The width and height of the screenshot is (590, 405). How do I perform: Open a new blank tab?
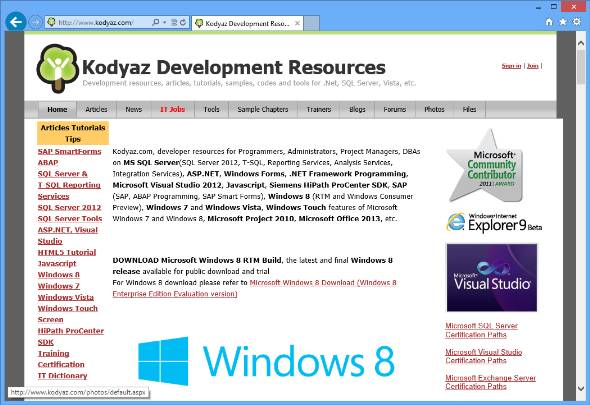[312, 23]
